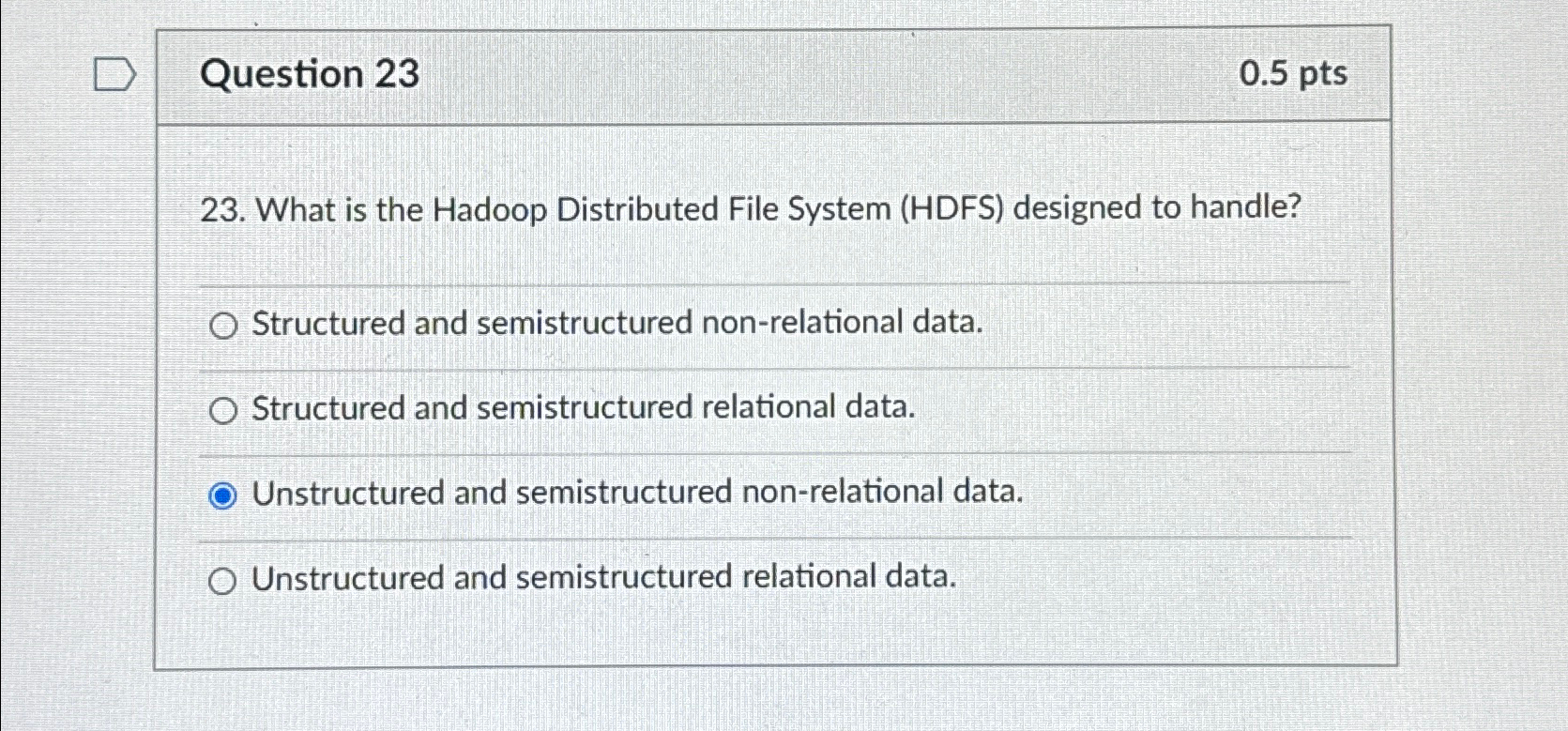The image size is (1568, 731).
Task: Click the answer text 'Structured and semistructured non-relational data.'
Action: [x=615, y=324]
